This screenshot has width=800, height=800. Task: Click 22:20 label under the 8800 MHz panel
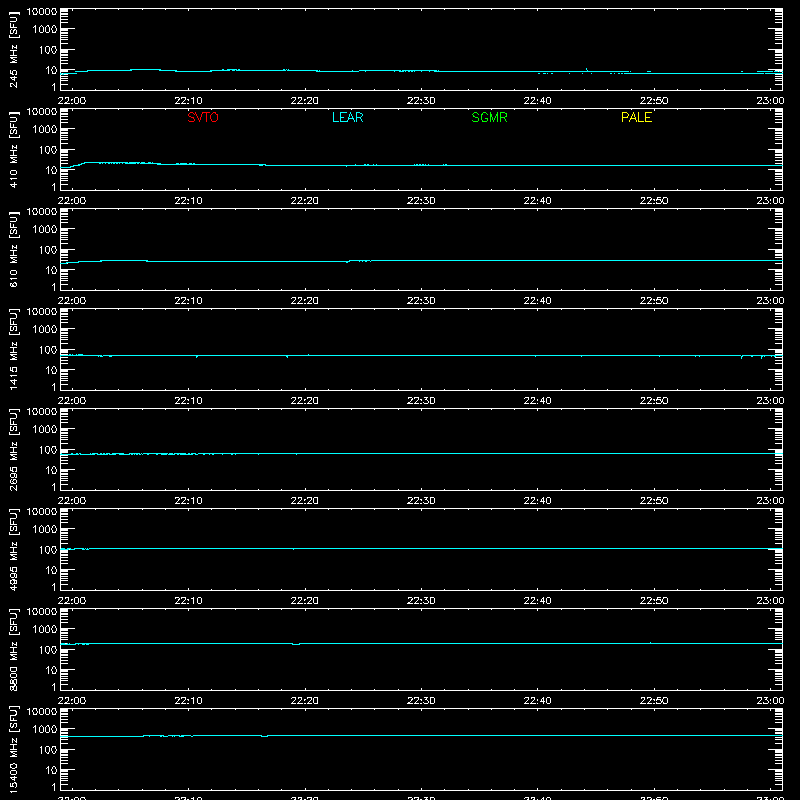305,701
